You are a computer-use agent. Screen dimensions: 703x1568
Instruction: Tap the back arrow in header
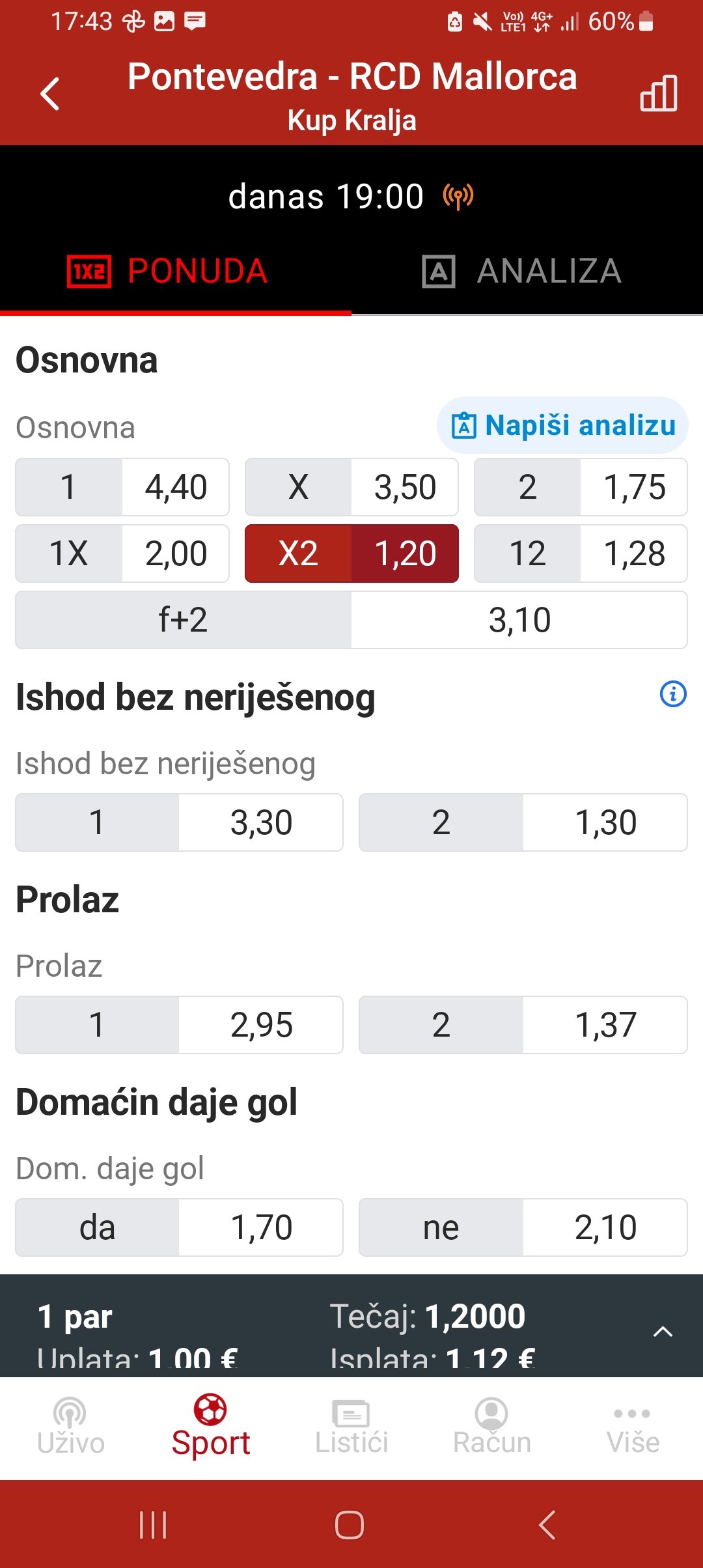click(x=50, y=94)
